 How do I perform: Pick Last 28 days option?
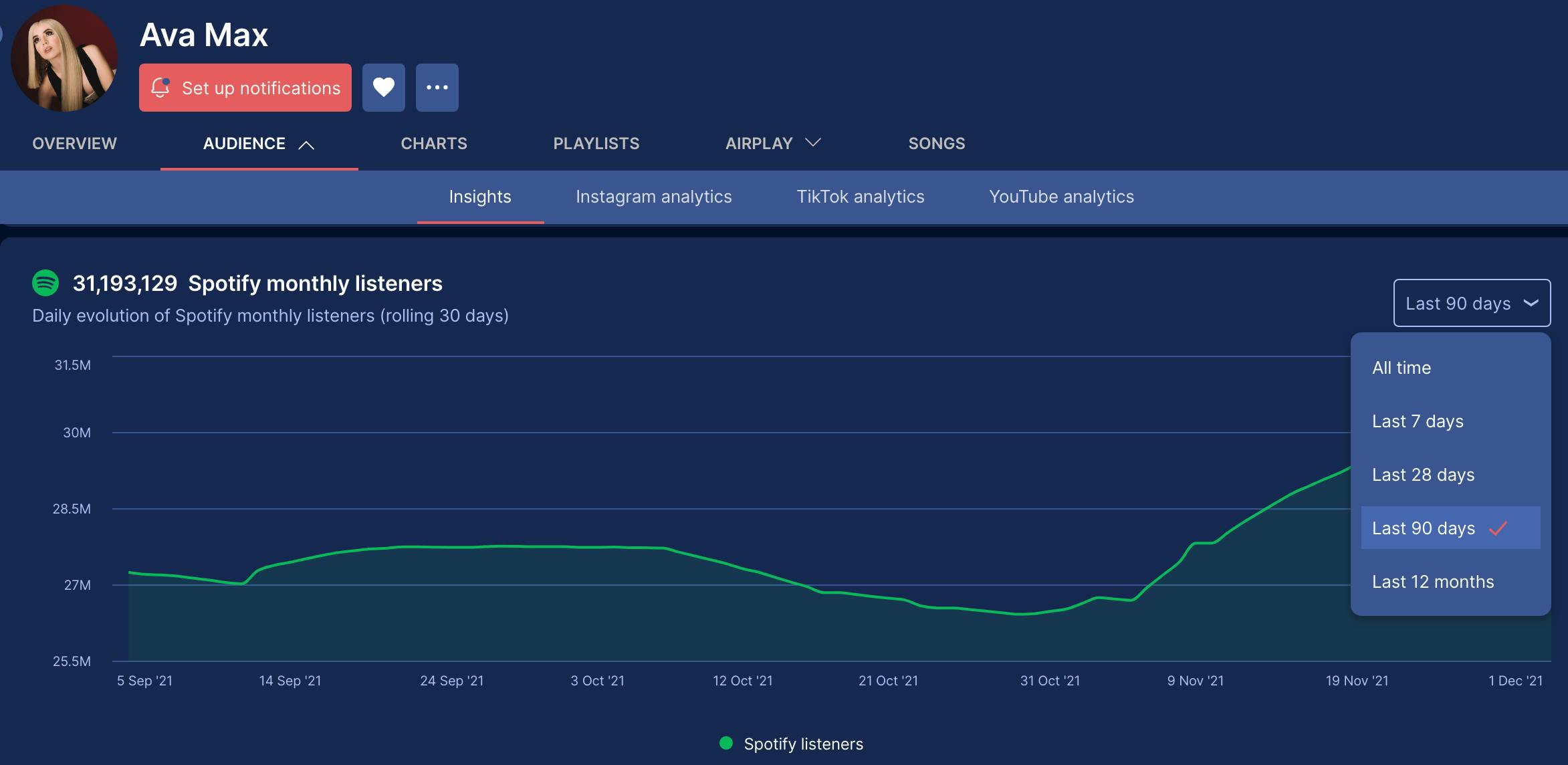coord(1423,475)
